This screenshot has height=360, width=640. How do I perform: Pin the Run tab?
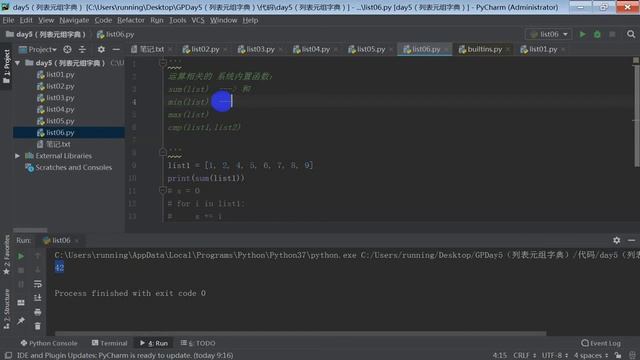coord(21,321)
